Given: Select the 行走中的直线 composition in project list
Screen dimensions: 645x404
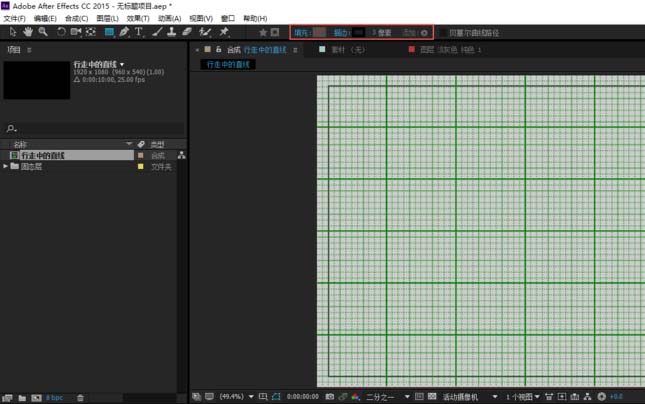Looking at the screenshot, I should coord(43,156).
